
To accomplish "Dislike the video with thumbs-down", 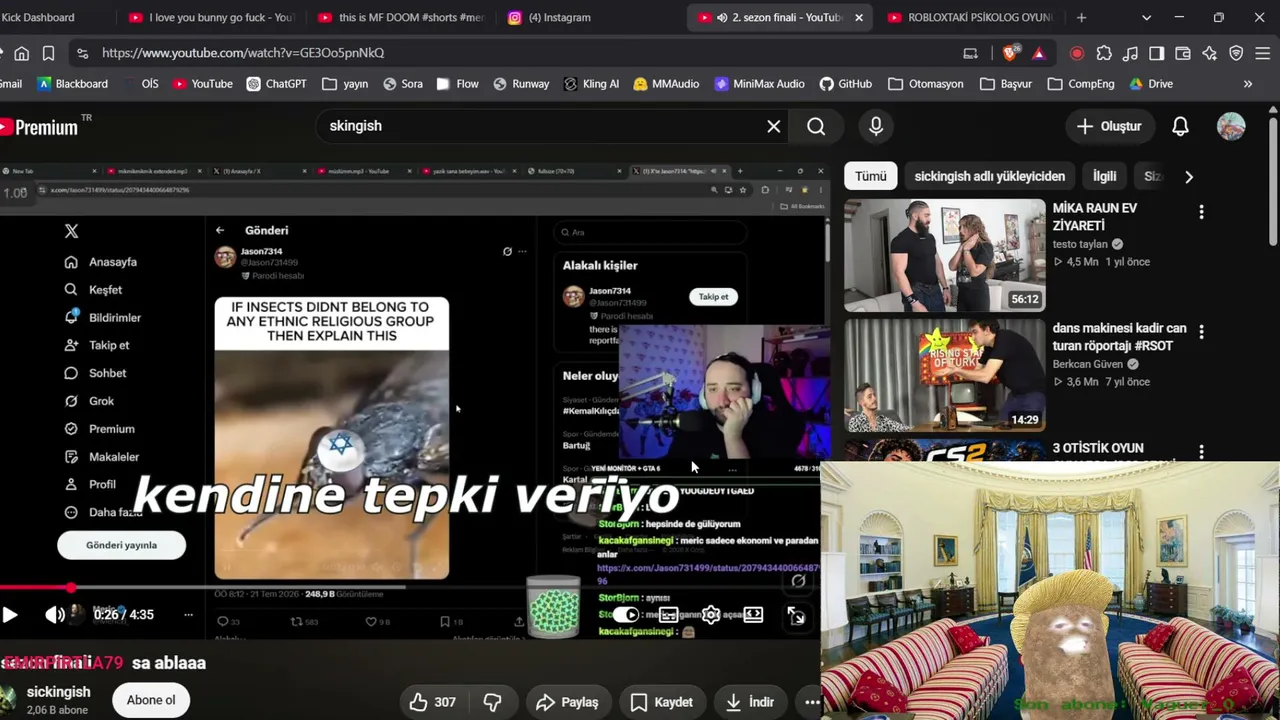I will click(x=492, y=702).
